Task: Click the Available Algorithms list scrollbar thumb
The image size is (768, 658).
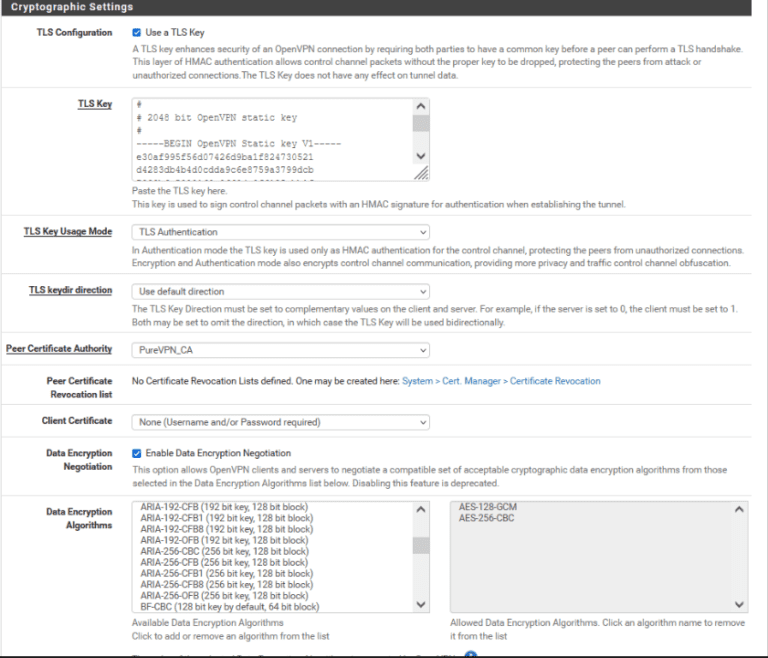Action: pos(421,545)
